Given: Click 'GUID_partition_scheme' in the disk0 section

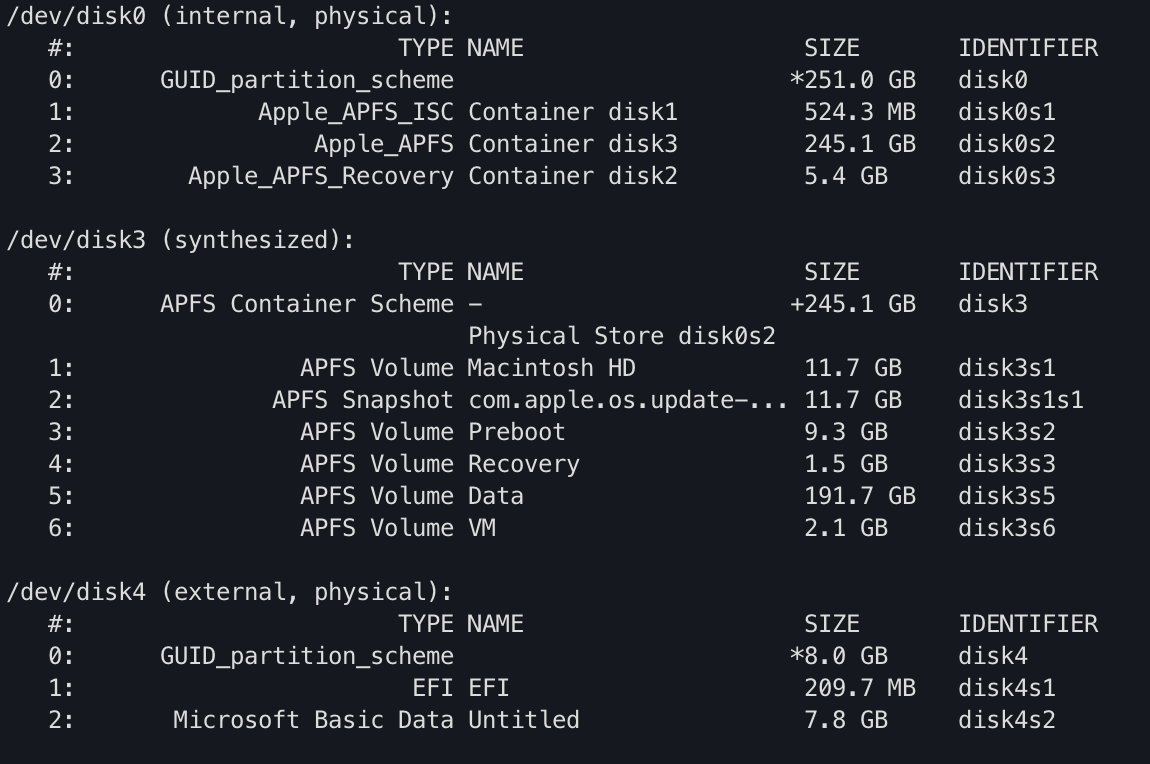Looking at the screenshot, I should [307, 80].
